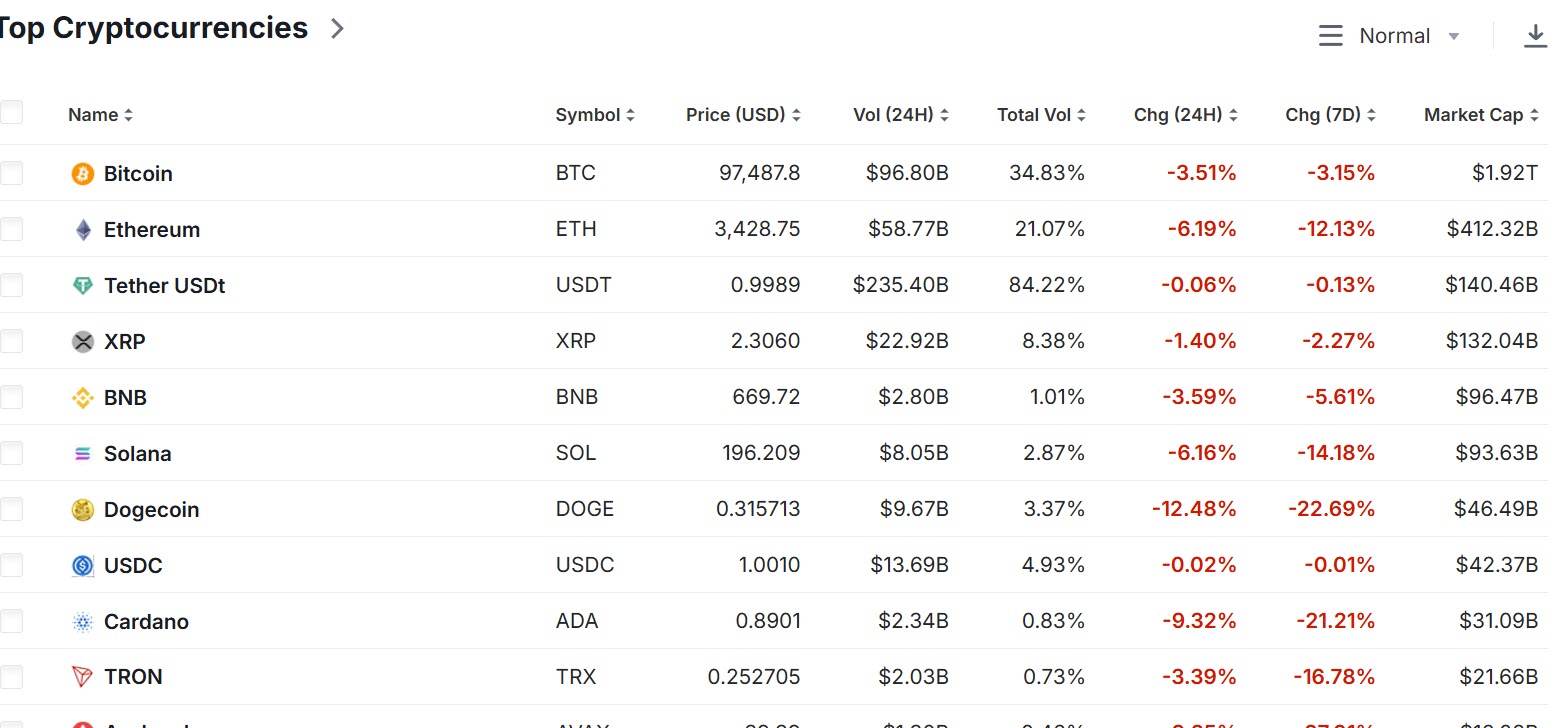1557x728 pixels.
Task: Open the Cardano name link
Action: pyautogui.click(x=146, y=622)
